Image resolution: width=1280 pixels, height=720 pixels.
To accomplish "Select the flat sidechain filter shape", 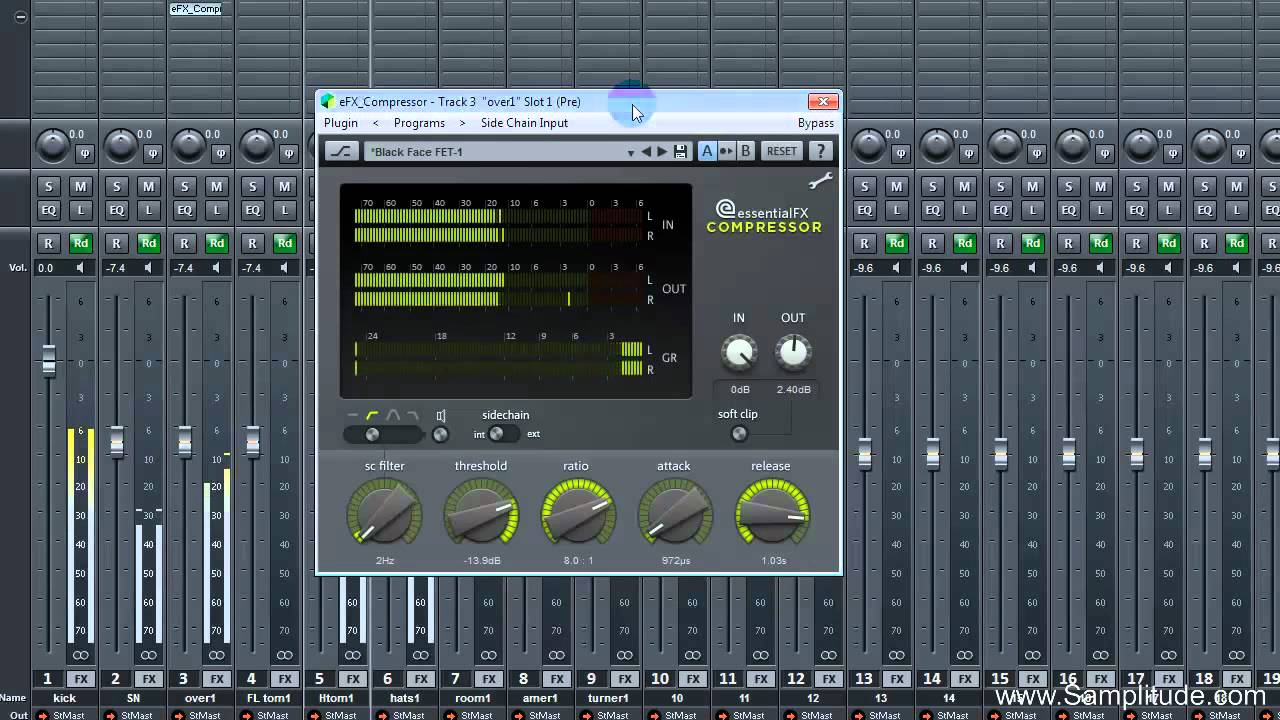I will coord(352,415).
